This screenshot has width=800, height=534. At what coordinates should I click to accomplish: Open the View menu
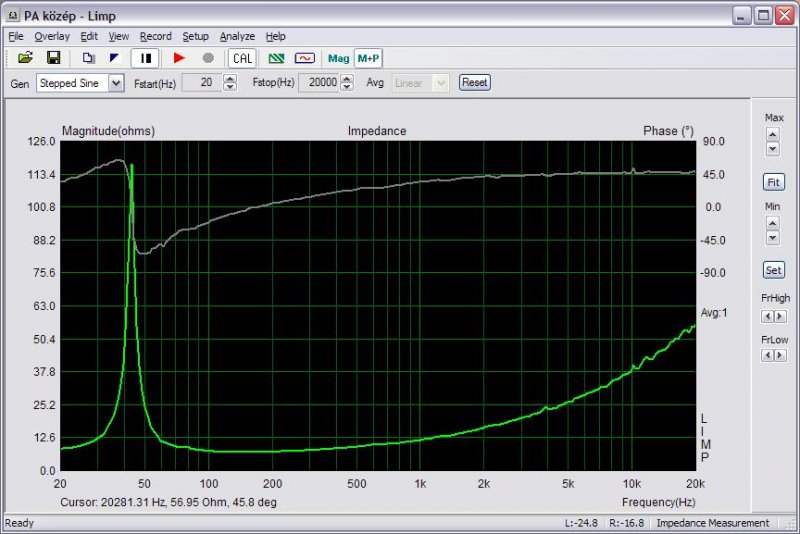[118, 36]
